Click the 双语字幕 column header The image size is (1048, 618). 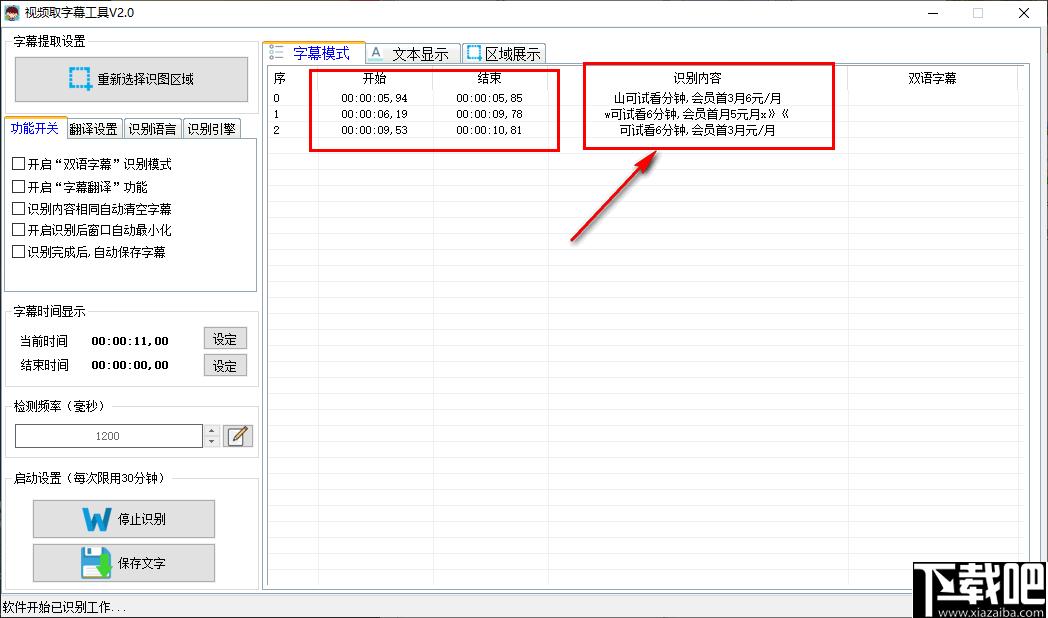(x=932, y=78)
